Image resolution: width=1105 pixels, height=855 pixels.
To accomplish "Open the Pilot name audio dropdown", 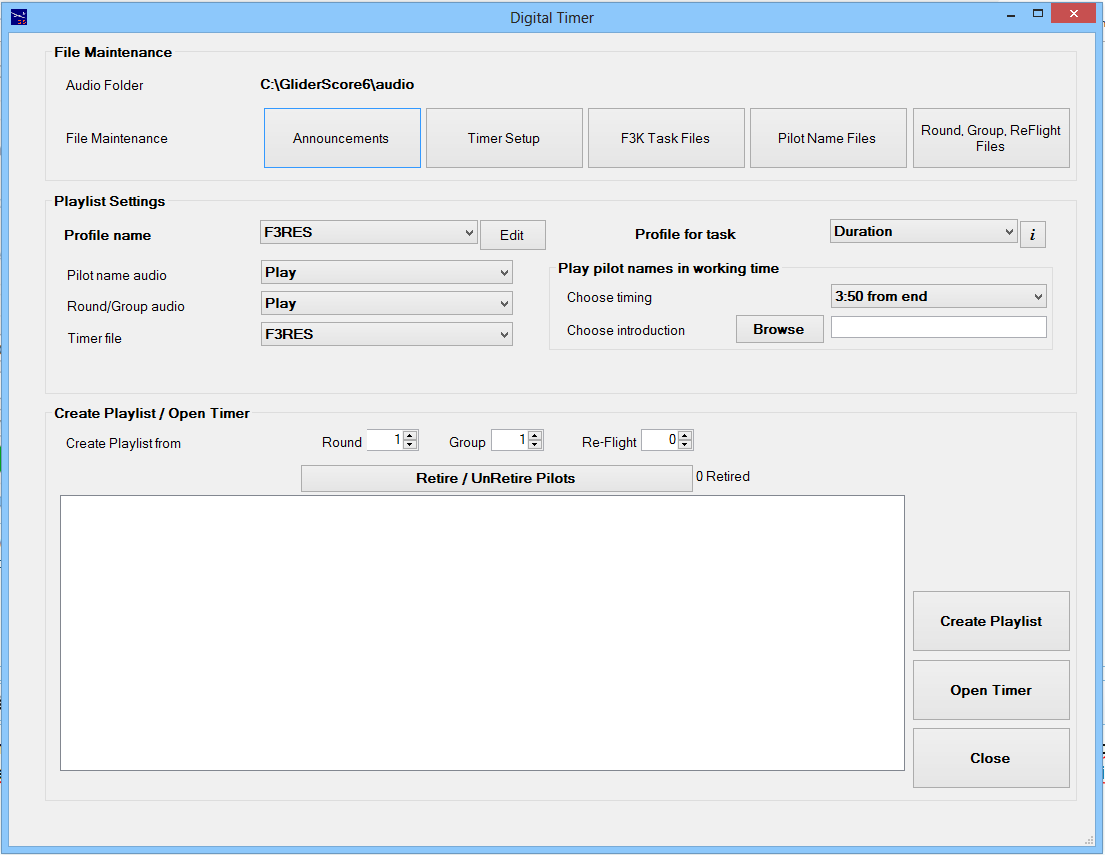I will click(x=386, y=272).
